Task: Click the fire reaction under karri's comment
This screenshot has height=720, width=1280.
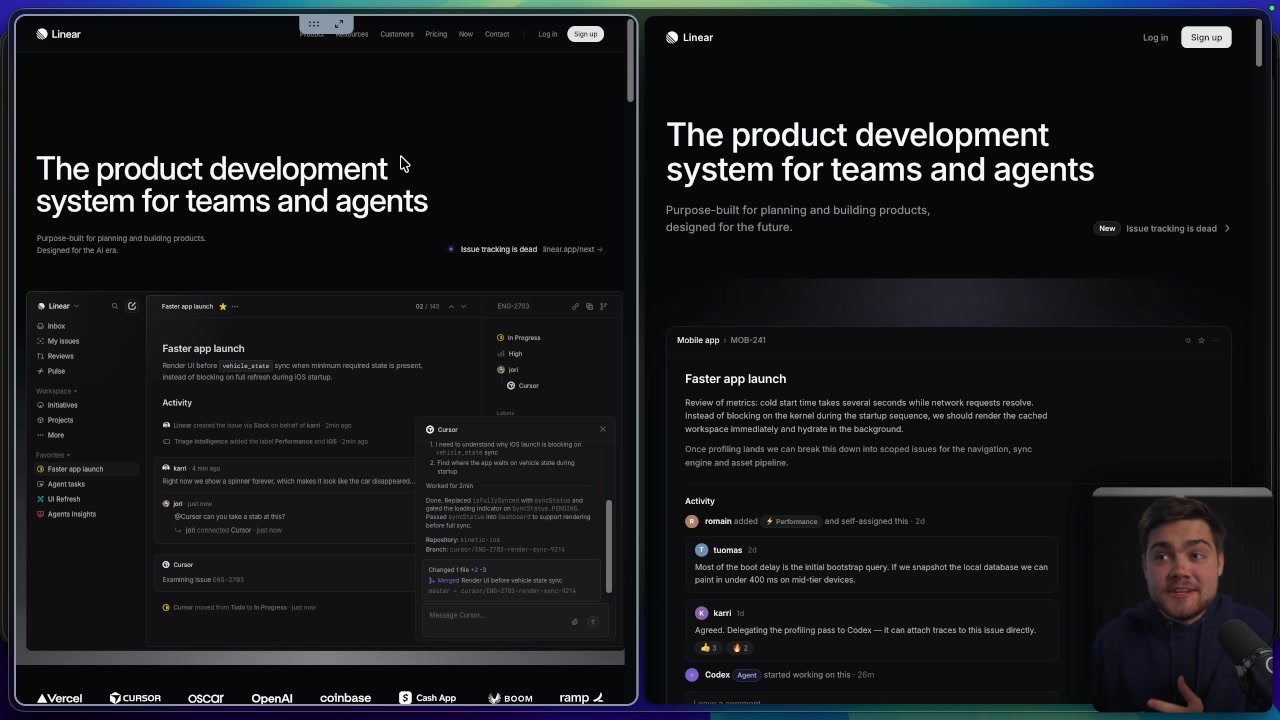Action: (x=741, y=648)
